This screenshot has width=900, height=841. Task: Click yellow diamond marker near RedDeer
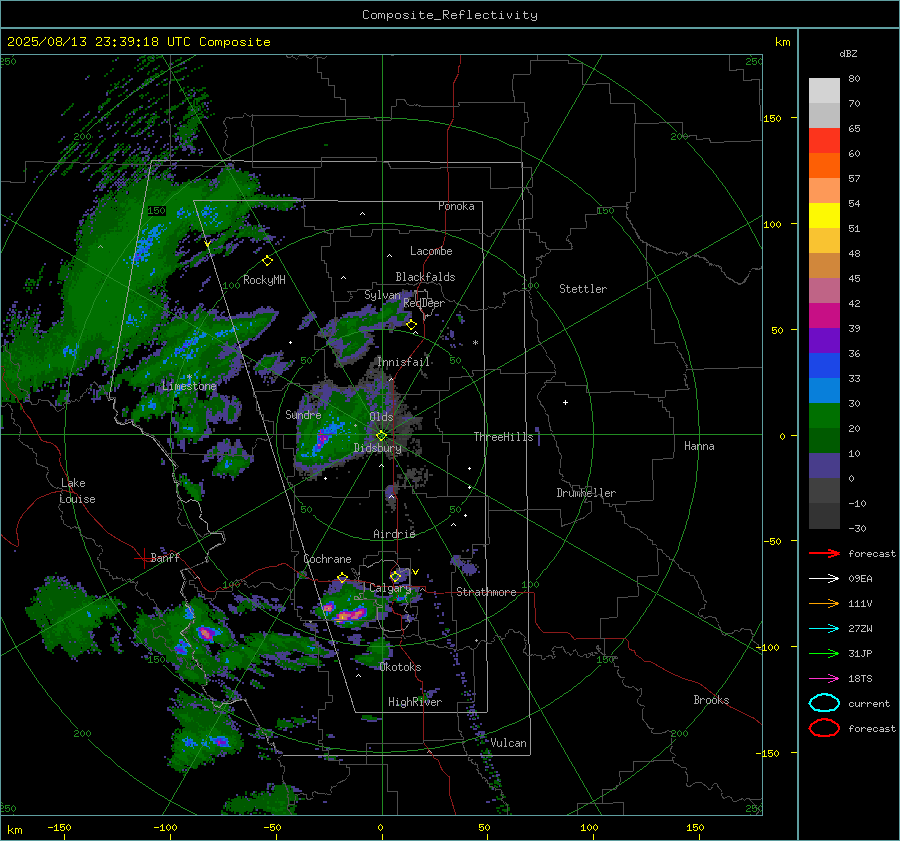point(411,325)
